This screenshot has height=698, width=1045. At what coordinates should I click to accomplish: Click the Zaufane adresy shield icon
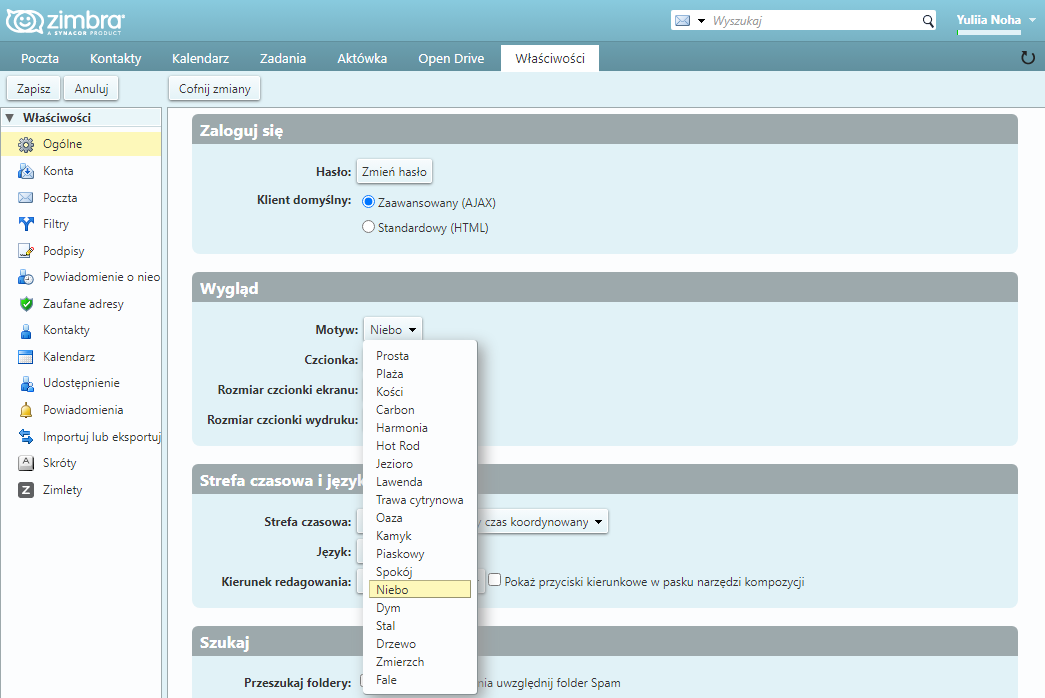tap(26, 304)
